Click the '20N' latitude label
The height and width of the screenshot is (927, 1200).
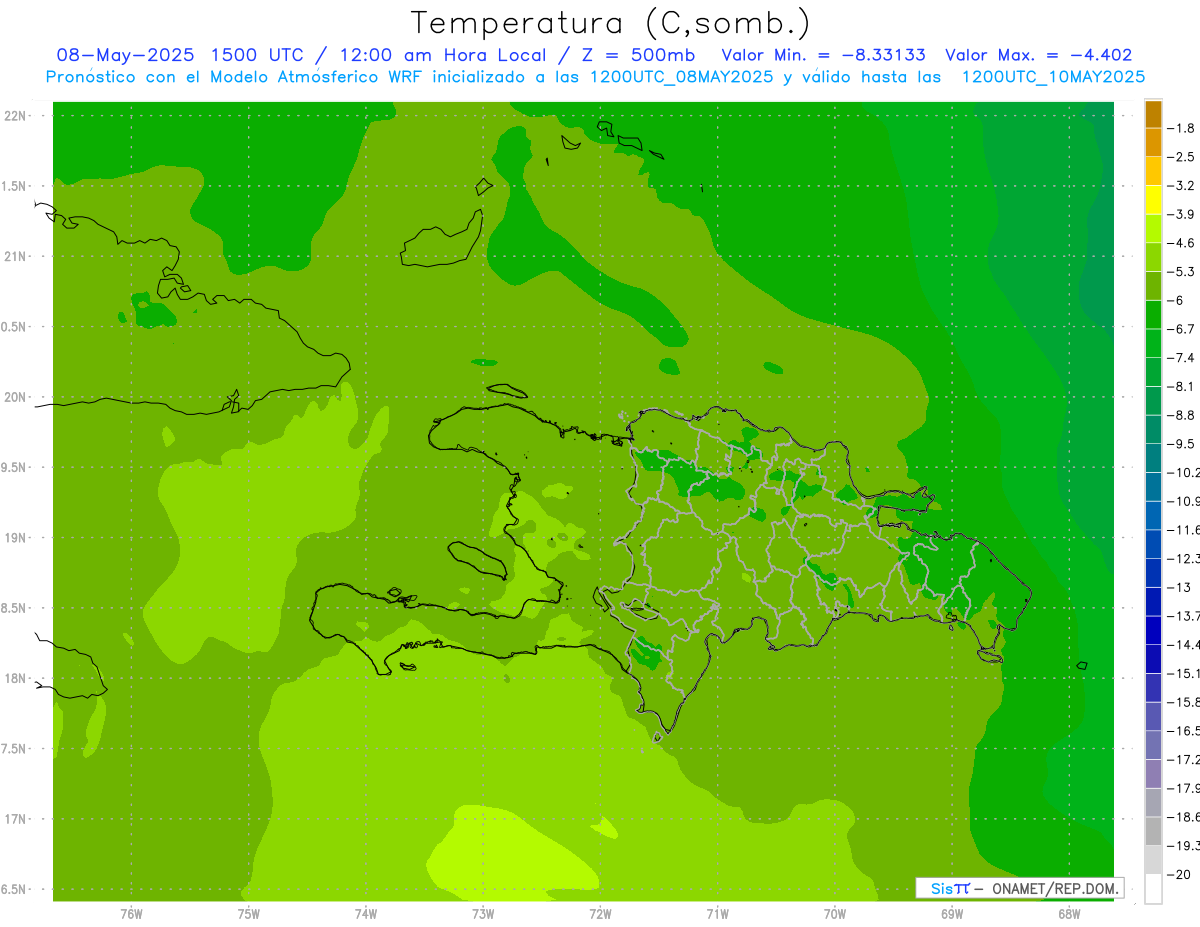(x=16, y=397)
